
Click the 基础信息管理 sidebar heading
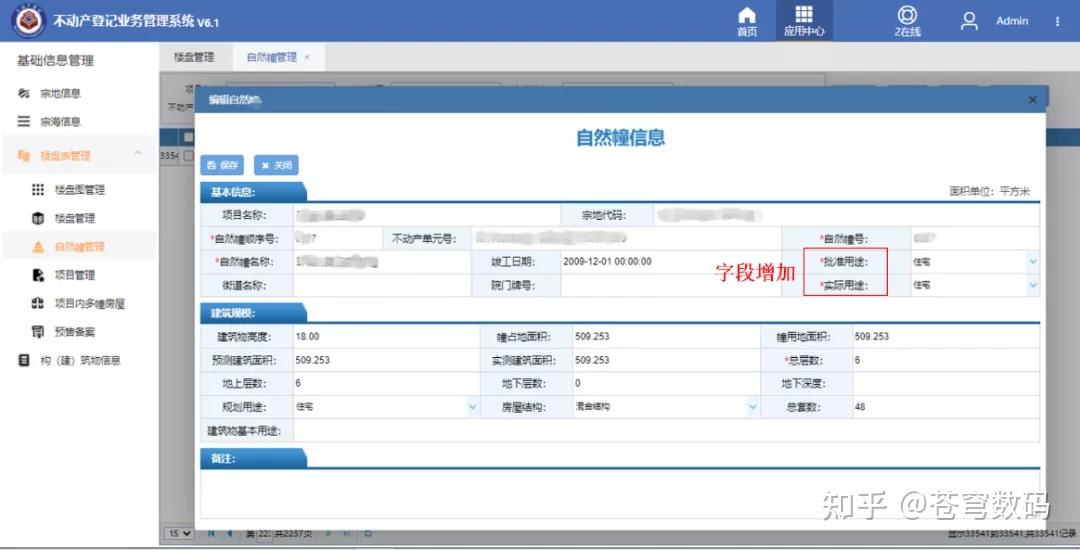pyautogui.click(x=55, y=61)
